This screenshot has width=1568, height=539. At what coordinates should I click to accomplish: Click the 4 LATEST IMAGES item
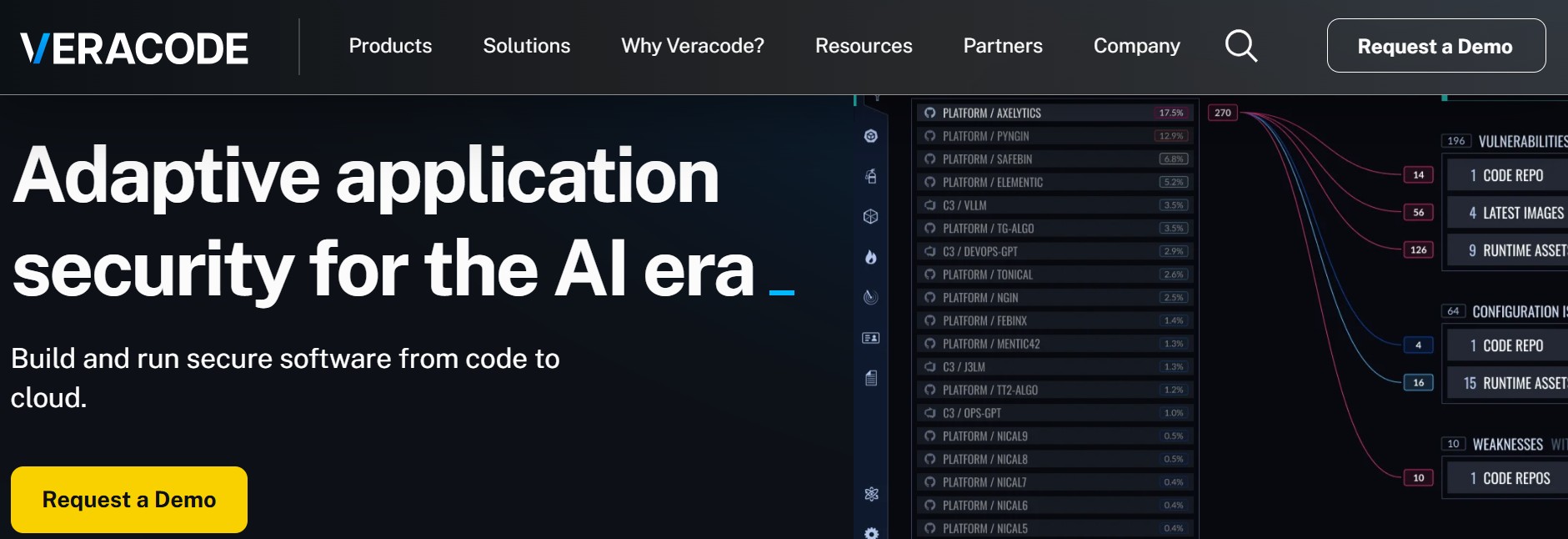(x=1508, y=213)
